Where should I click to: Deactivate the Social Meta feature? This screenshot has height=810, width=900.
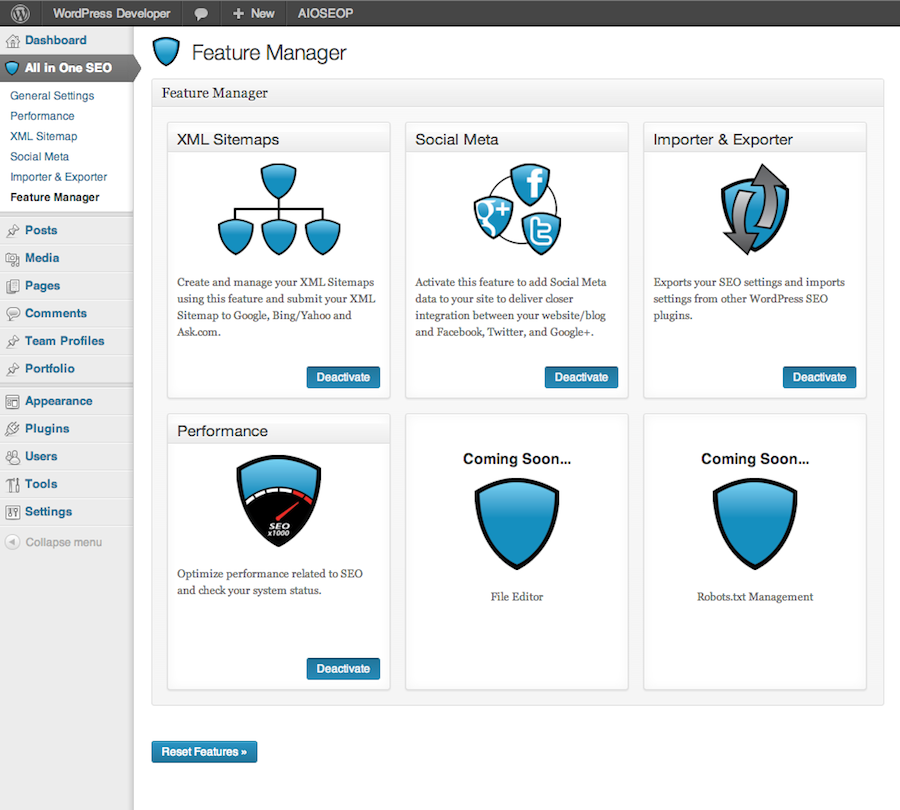click(581, 377)
